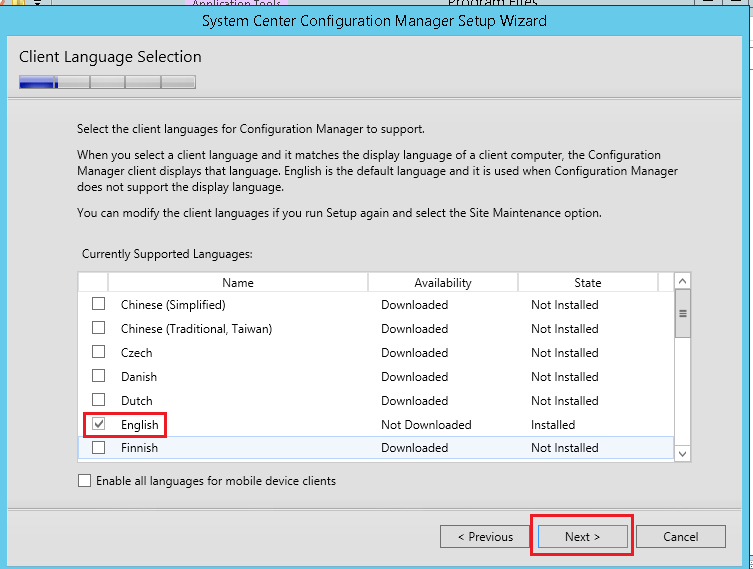753x569 pixels.
Task: Check the Chinese (Simplified) language checkbox
Action: pos(99,304)
